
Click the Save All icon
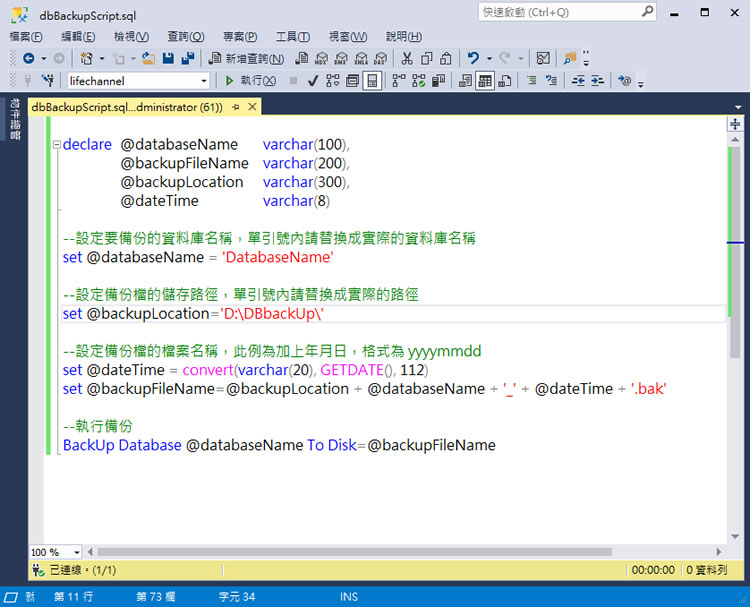[x=185, y=59]
